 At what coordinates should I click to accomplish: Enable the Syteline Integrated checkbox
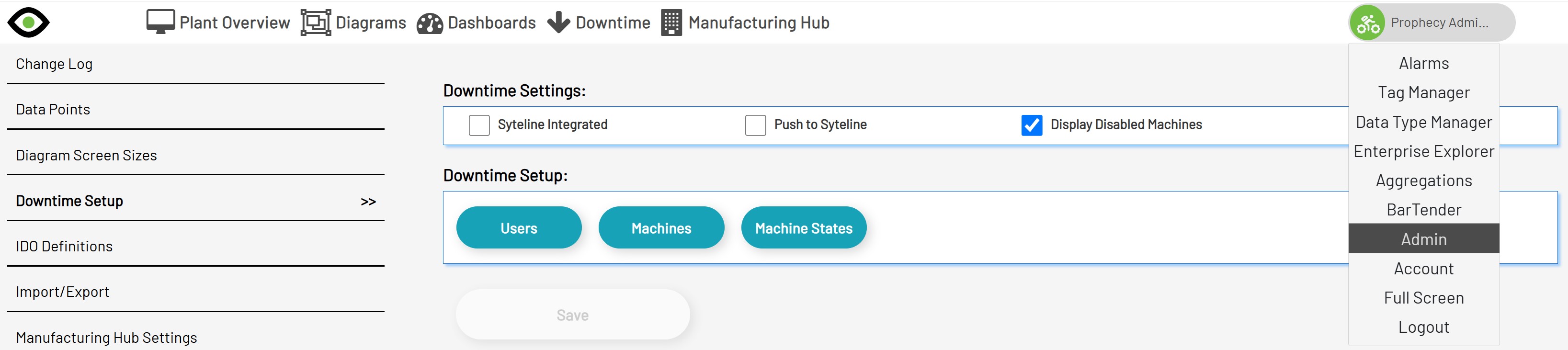(x=479, y=125)
